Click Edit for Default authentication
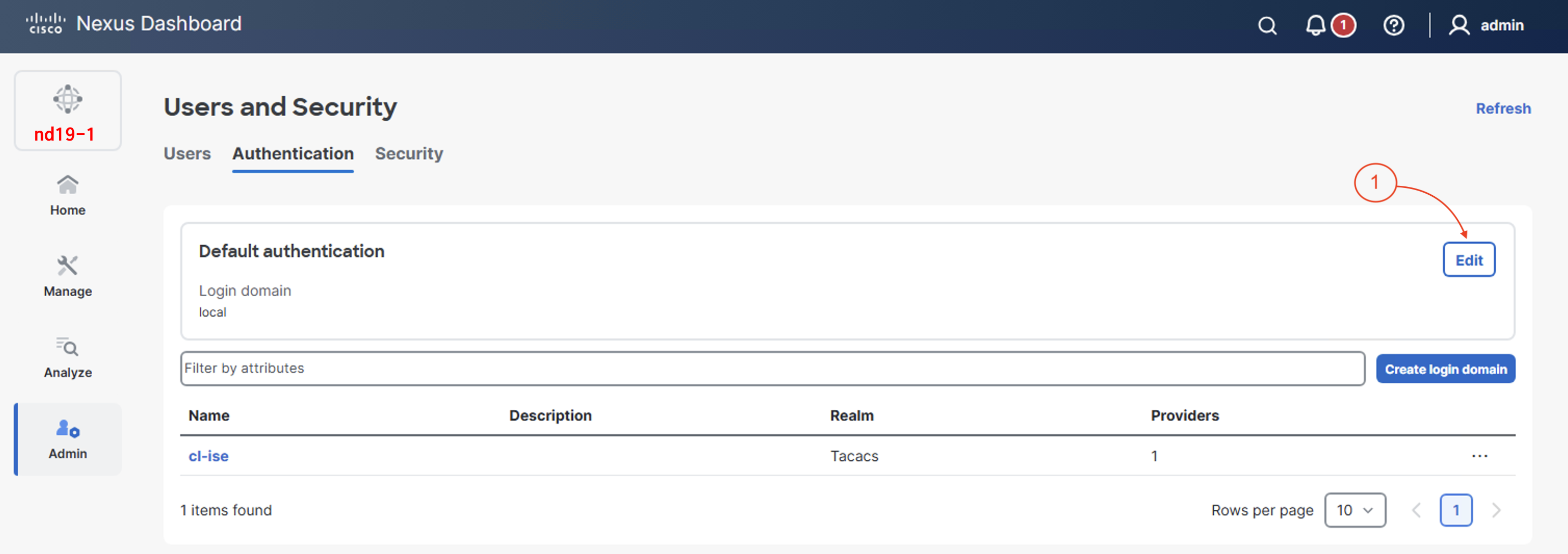The image size is (1568, 554). coord(1468,260)
